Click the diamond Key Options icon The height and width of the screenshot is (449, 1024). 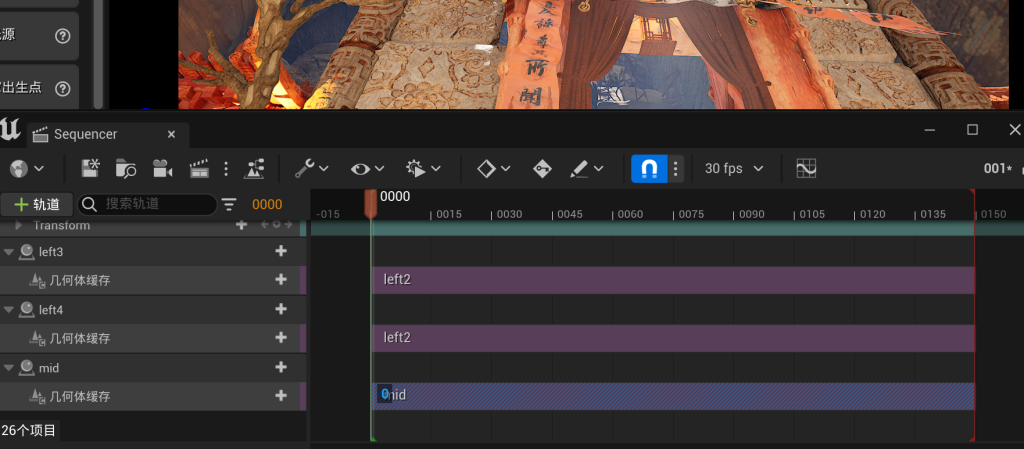486,168
